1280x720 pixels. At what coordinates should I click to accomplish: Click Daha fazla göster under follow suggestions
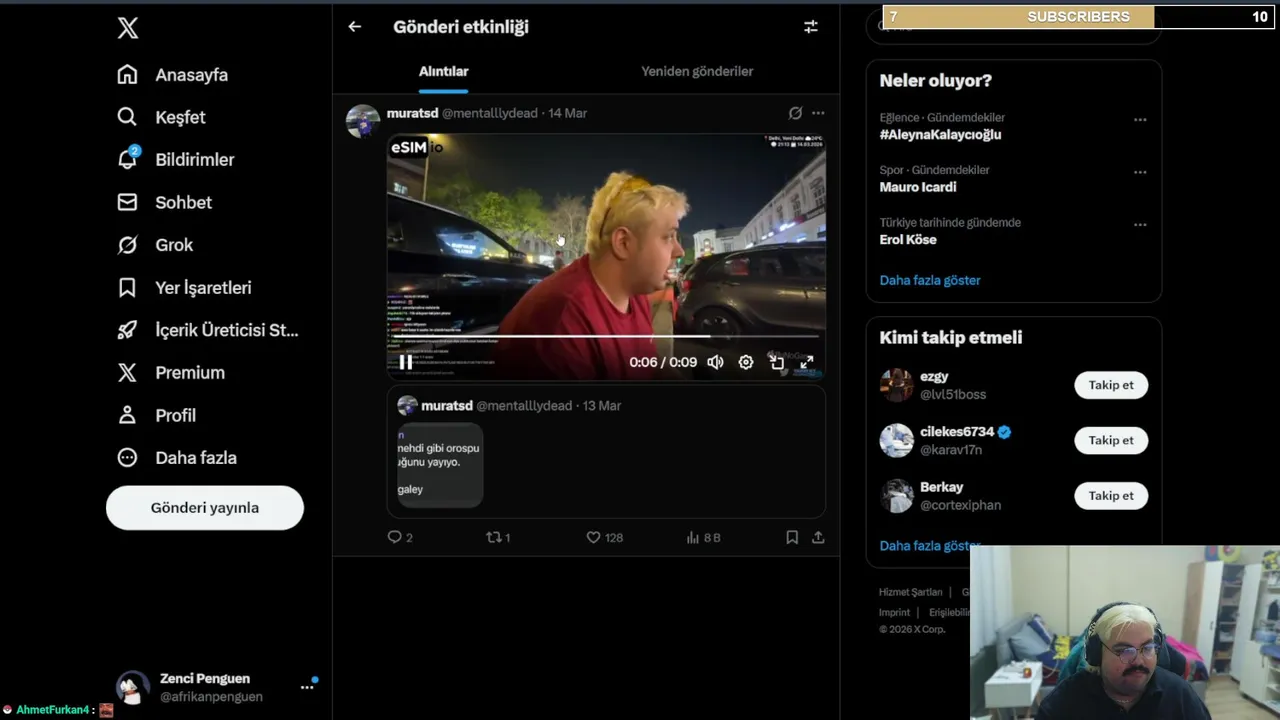coord(930,546)
